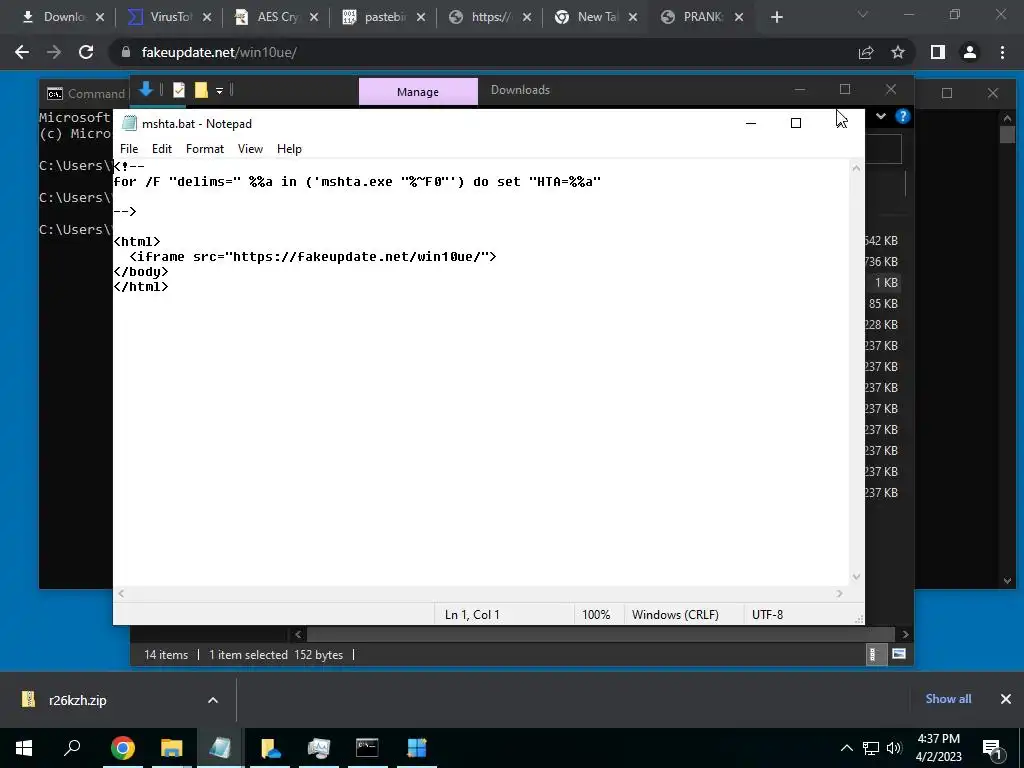
Task: Click Show all downloads link
Action: (948, 699)
